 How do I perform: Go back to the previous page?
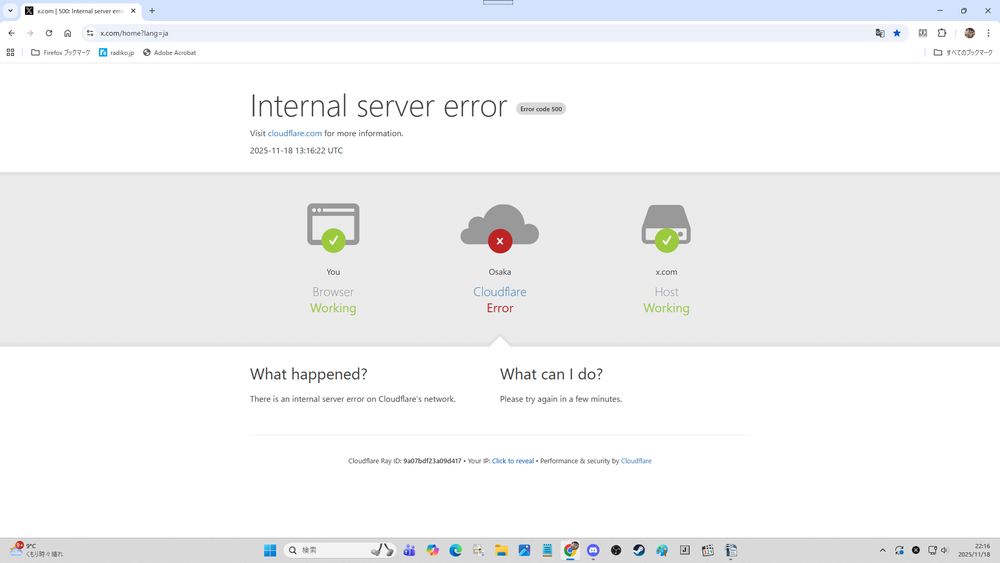pos(11,33)
